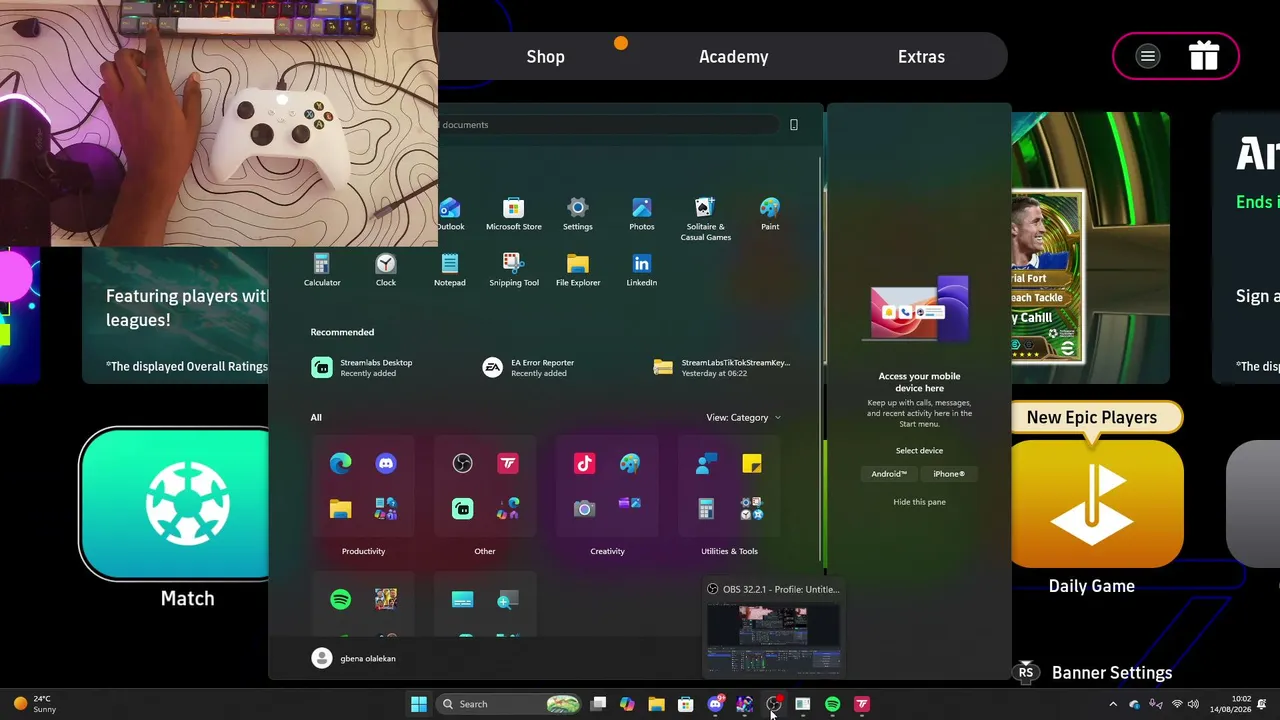The image size is (1280, 720).
Task: Switch to the Academy tab
Action: [x=734, y=57]
